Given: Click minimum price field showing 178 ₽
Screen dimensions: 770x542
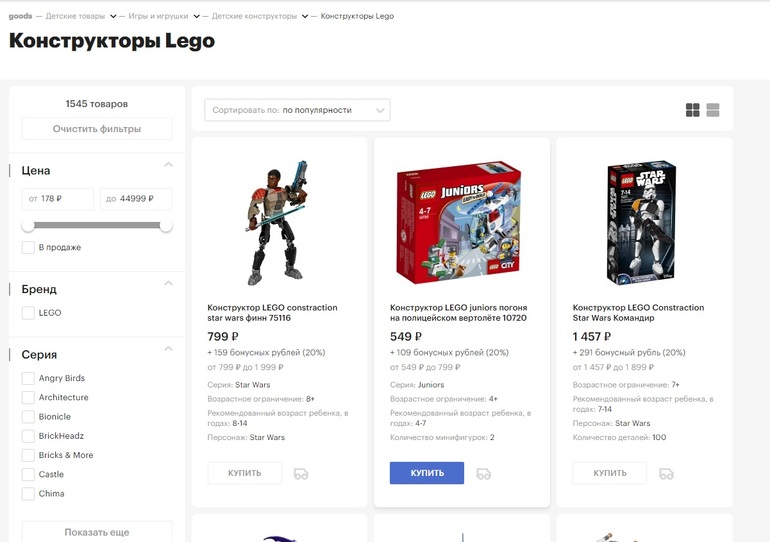Looking at the screenshot, I should 57,199.
